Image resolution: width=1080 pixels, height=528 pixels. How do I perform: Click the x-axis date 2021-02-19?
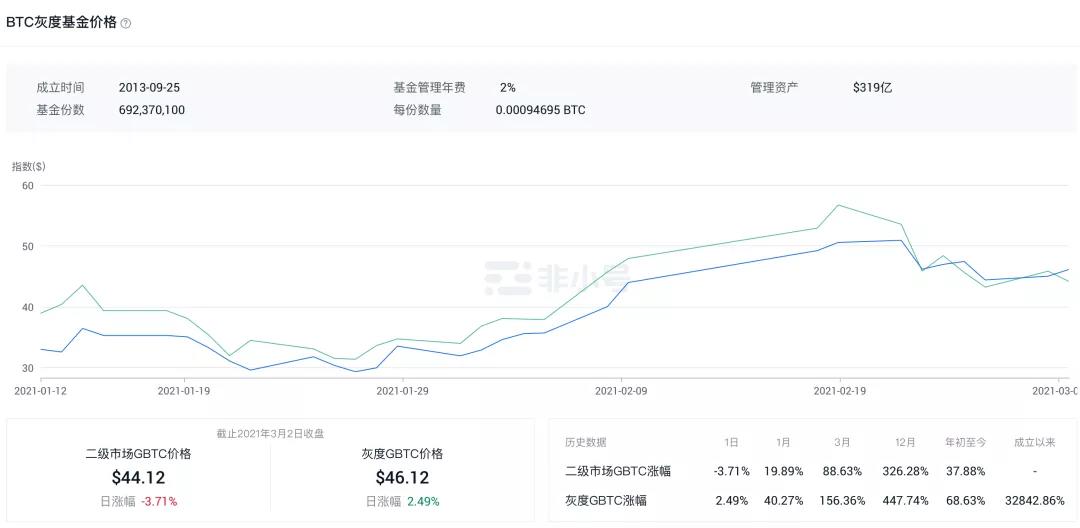840,390
